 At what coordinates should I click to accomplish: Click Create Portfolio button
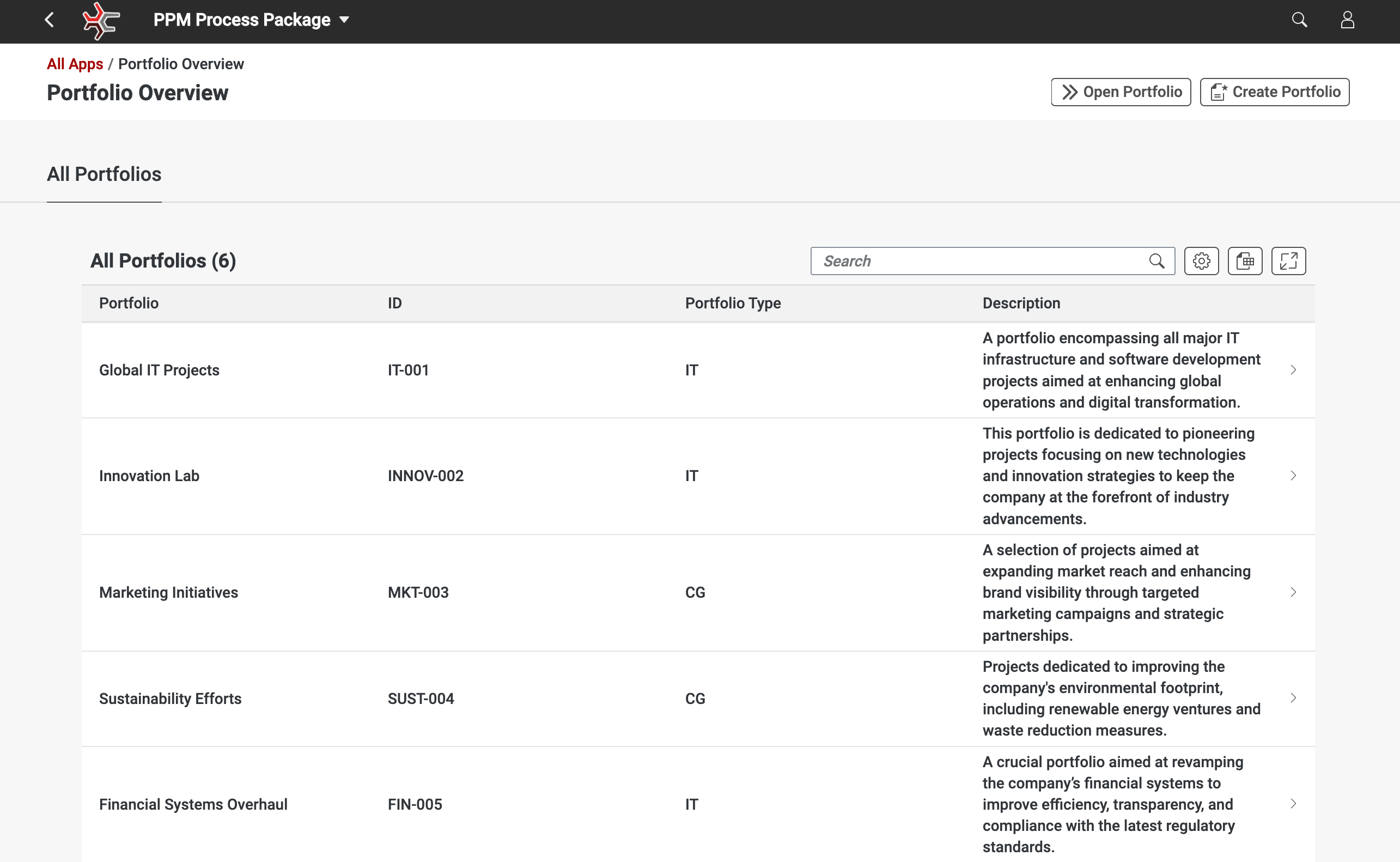click(x=1274, y=92)
